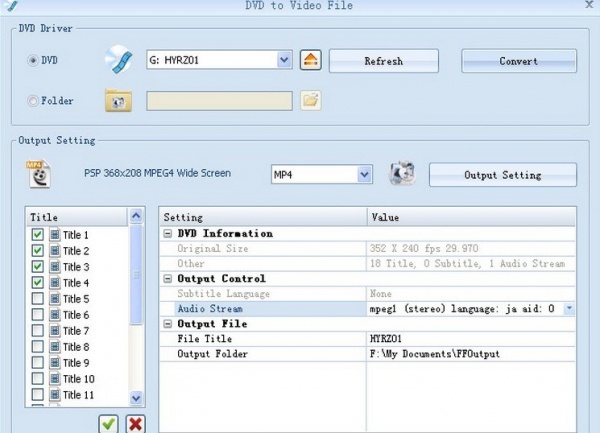This screenshot has height=433, width=600.
Task: Click green checkmark to select all titles
Action: point(109,424)
